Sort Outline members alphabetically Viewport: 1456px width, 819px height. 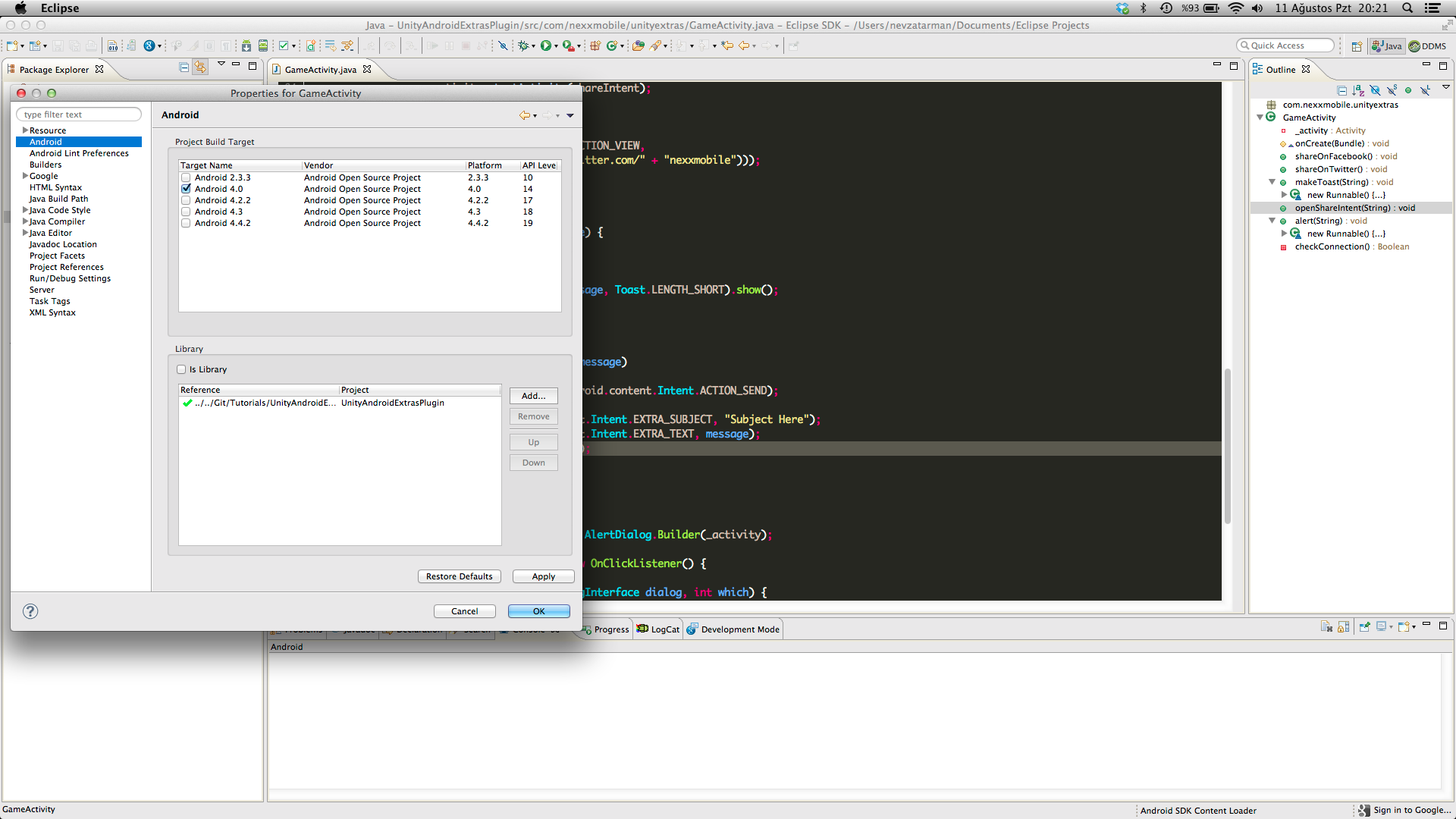[x=1358, y=90]
